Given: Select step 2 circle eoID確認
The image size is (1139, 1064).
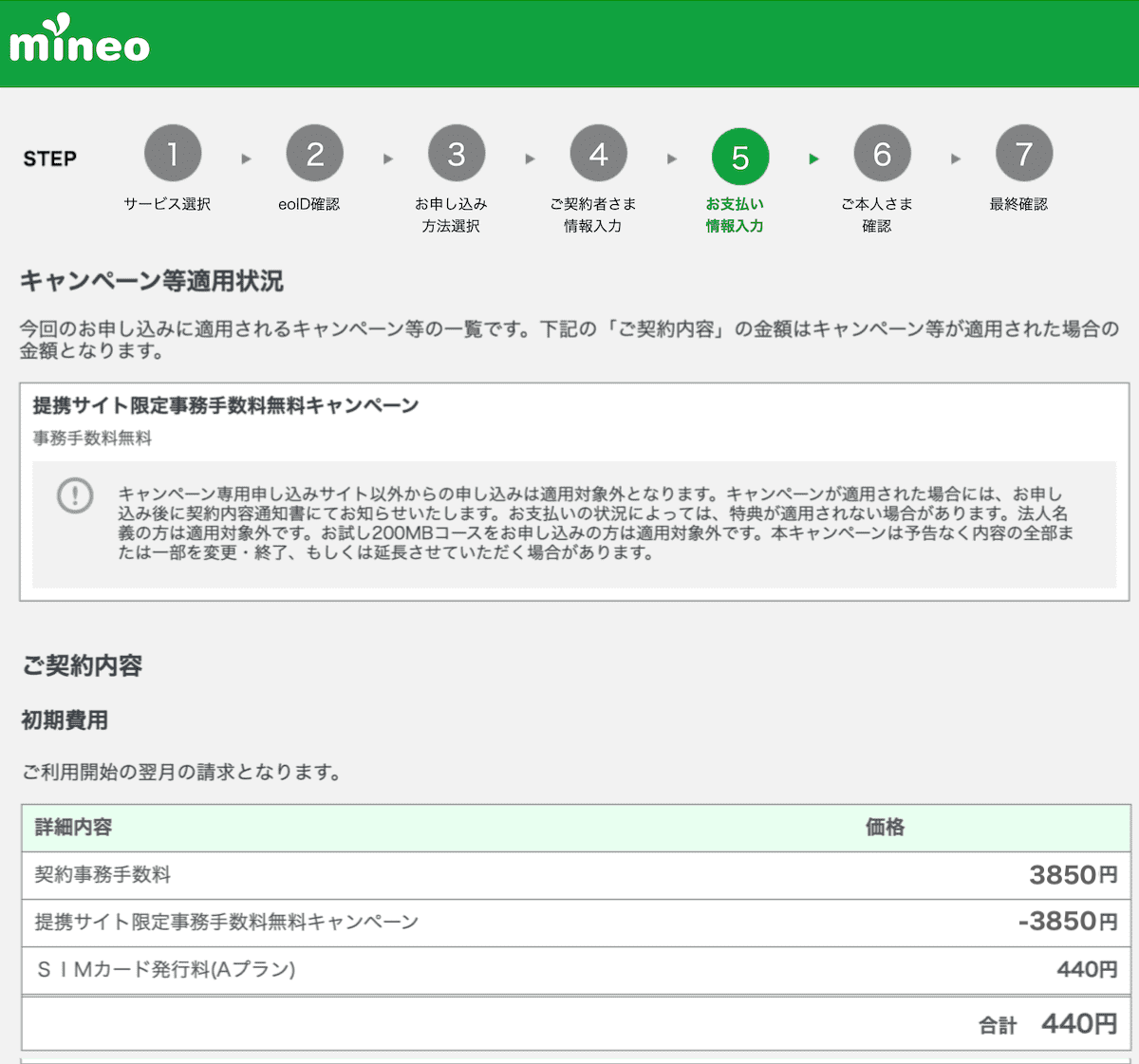Looking at the screenshot, I should pyautogui.click(x=315, y=154).
